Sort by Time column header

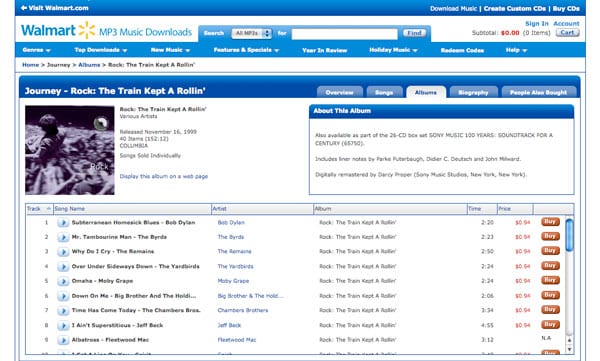click(x=482, y=209)
